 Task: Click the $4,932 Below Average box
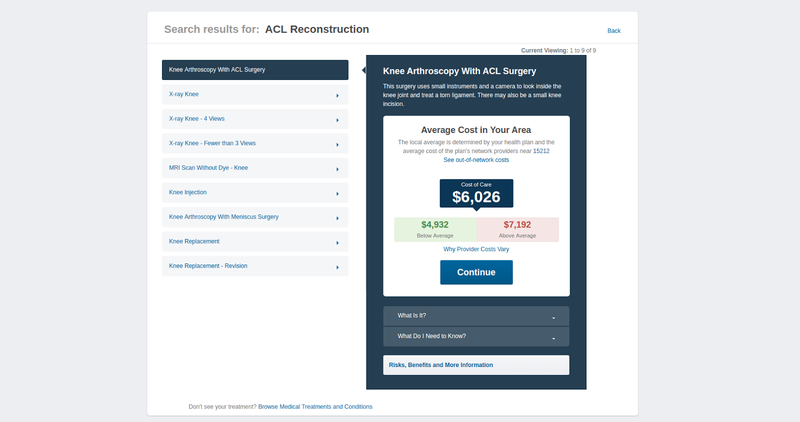(435, 230)
